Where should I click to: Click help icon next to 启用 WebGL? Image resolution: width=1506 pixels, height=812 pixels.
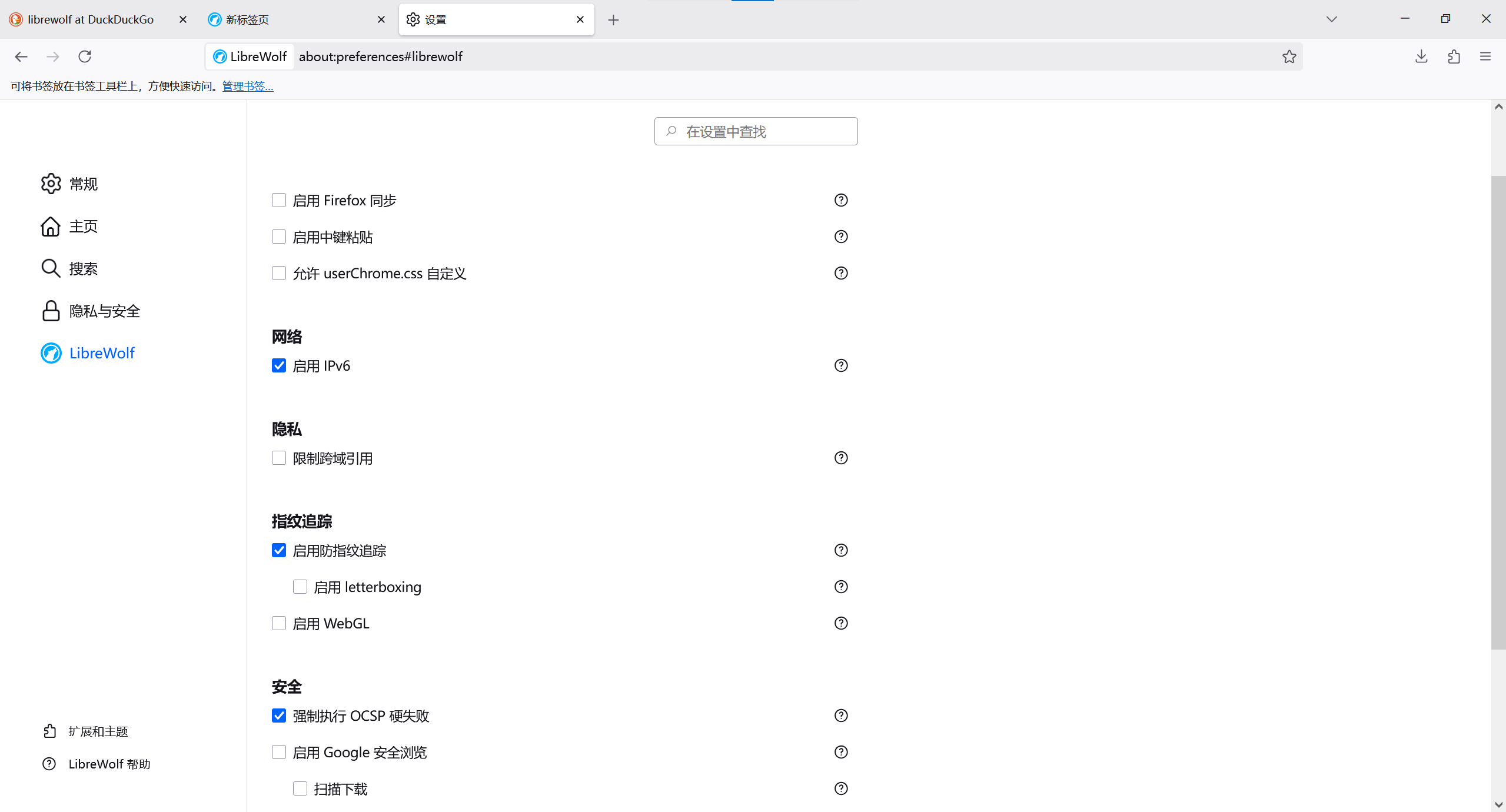tap(841, 623)
